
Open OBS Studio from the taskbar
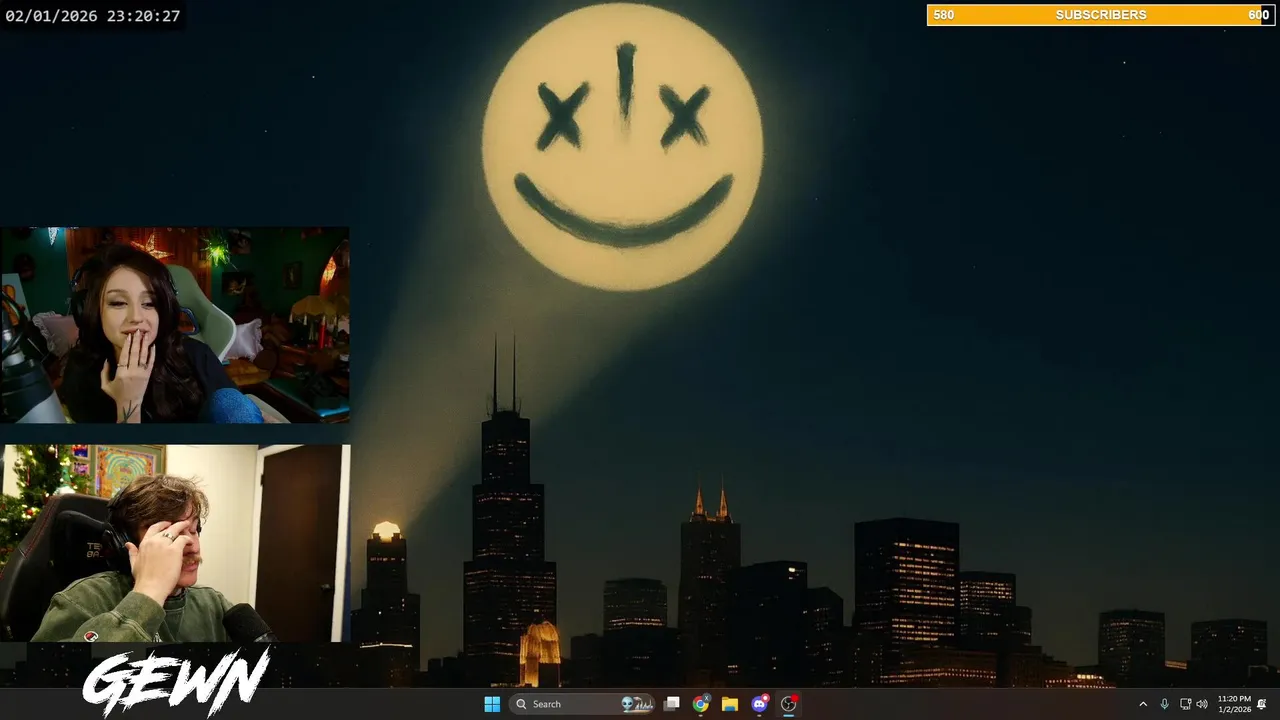[788, 704]
